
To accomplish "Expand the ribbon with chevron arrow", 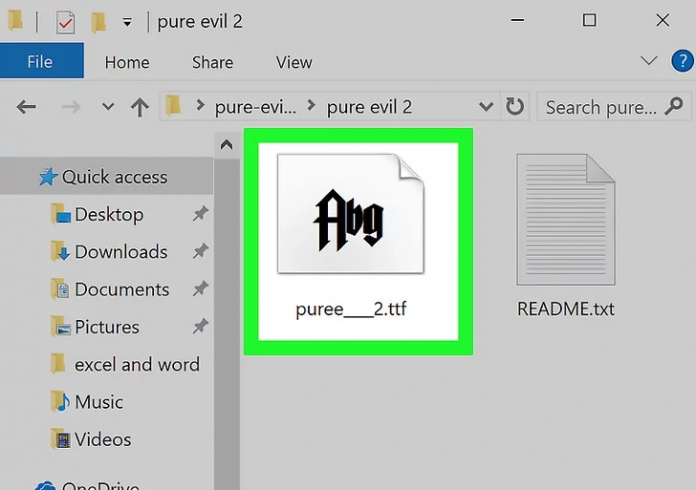I will tap(649, 62).
